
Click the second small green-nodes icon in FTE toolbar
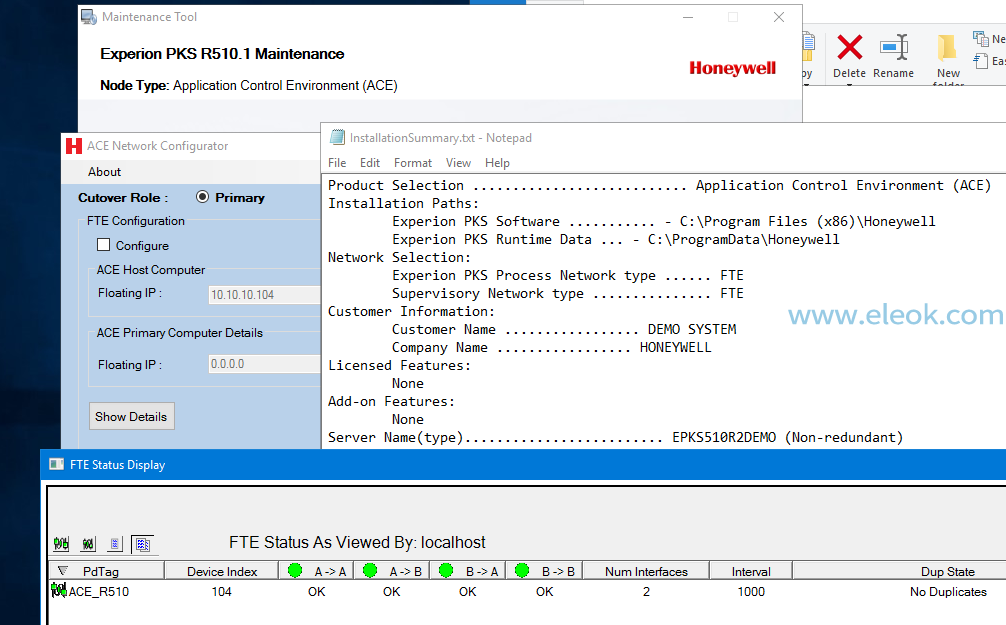click(89, 544)
